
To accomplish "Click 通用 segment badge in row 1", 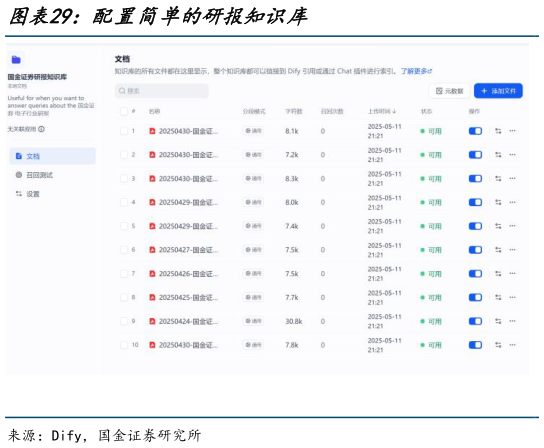I will click(x=253, y=131).
